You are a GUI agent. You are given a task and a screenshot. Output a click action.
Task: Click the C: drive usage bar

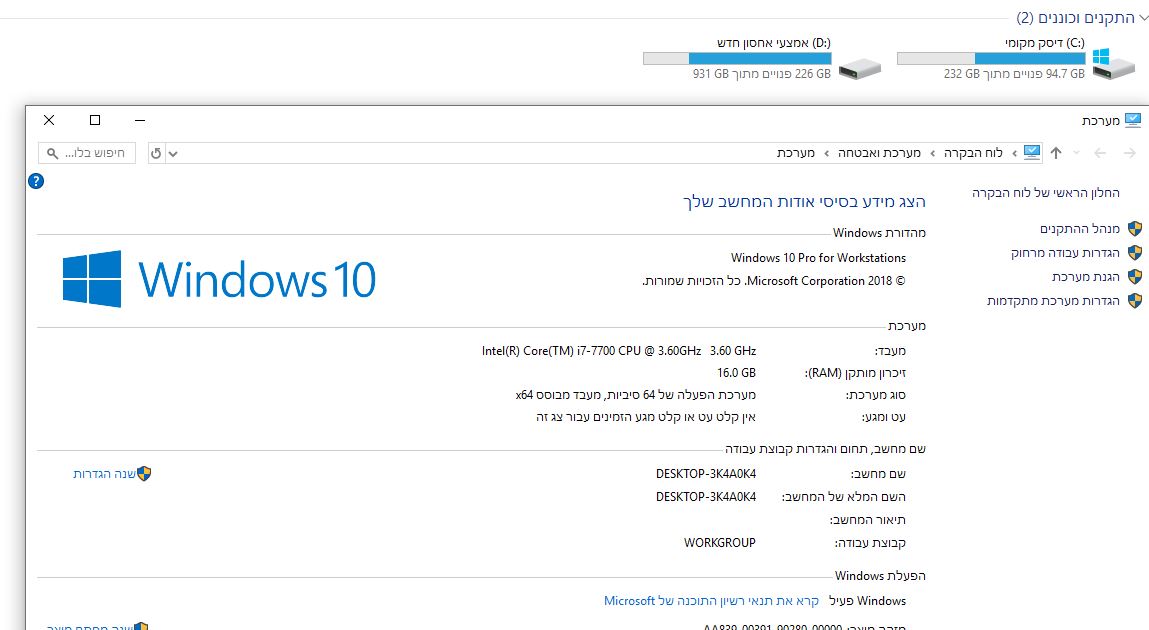pos(991,59)
